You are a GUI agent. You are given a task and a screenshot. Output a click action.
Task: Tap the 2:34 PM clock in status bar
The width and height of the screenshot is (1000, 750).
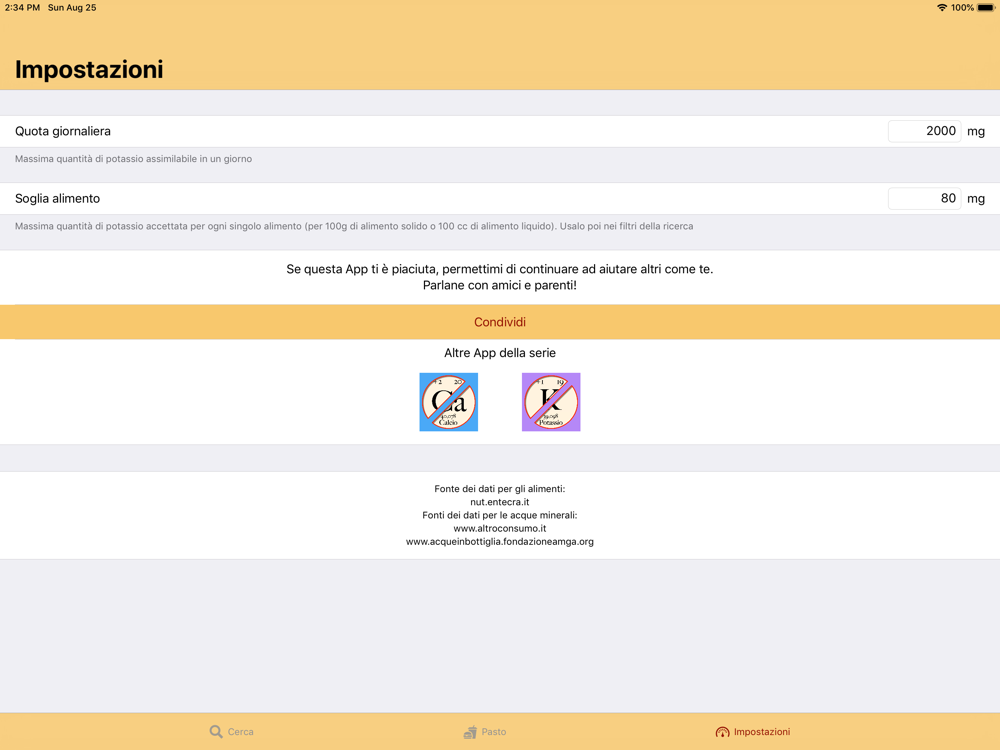tap(22, 8)
